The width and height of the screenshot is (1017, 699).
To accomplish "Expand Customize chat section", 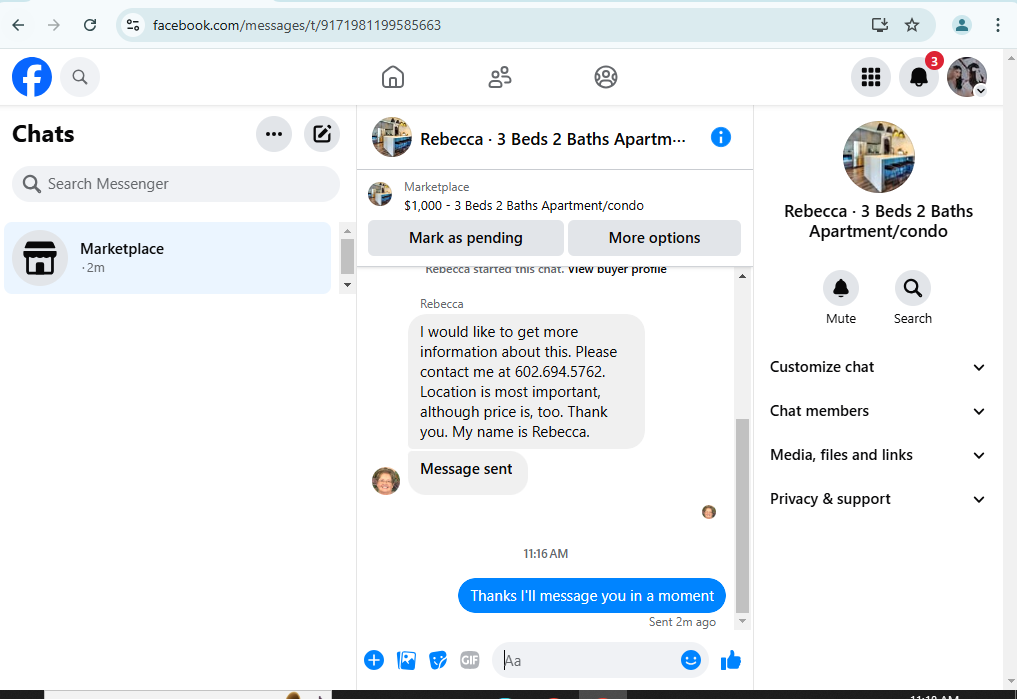I will (x=878, y=367).
